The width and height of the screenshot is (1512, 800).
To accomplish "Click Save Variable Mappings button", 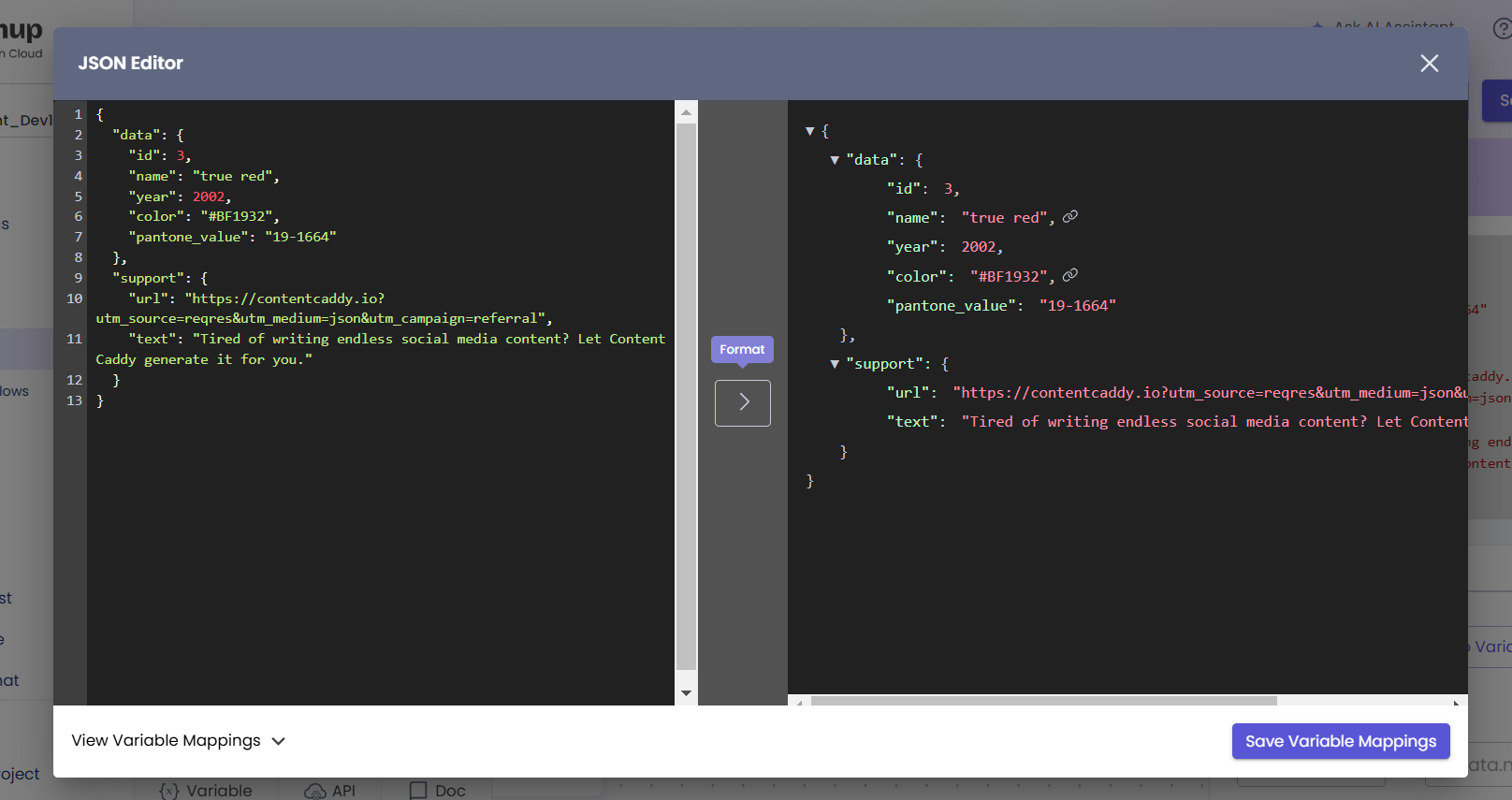I will pos(1341,741).
